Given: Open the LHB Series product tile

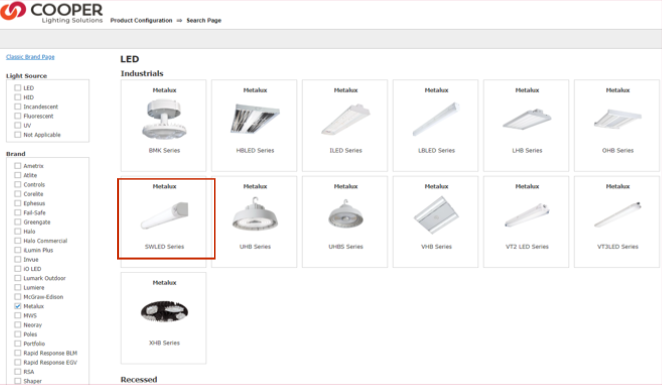Looking at the screenshot, I should tap(526, 125).
